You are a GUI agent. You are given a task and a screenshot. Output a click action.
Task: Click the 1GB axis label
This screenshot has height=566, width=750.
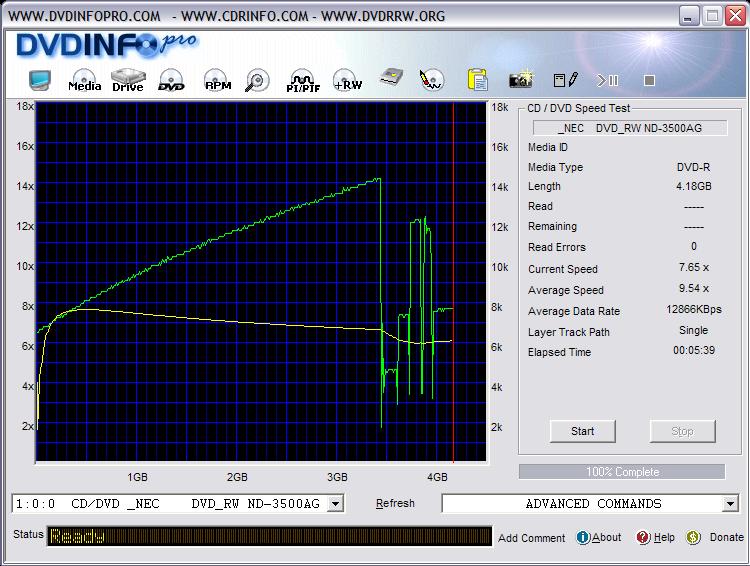pyautogui.click(x=137, y=477)
